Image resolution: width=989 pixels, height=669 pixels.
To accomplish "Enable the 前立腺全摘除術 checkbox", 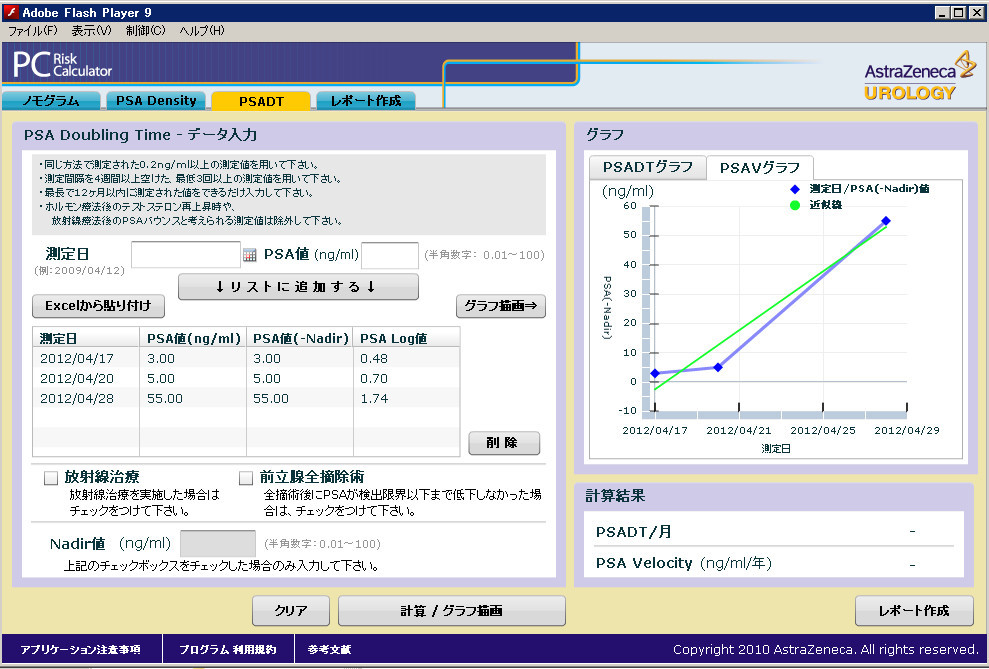I will [246, 478].
